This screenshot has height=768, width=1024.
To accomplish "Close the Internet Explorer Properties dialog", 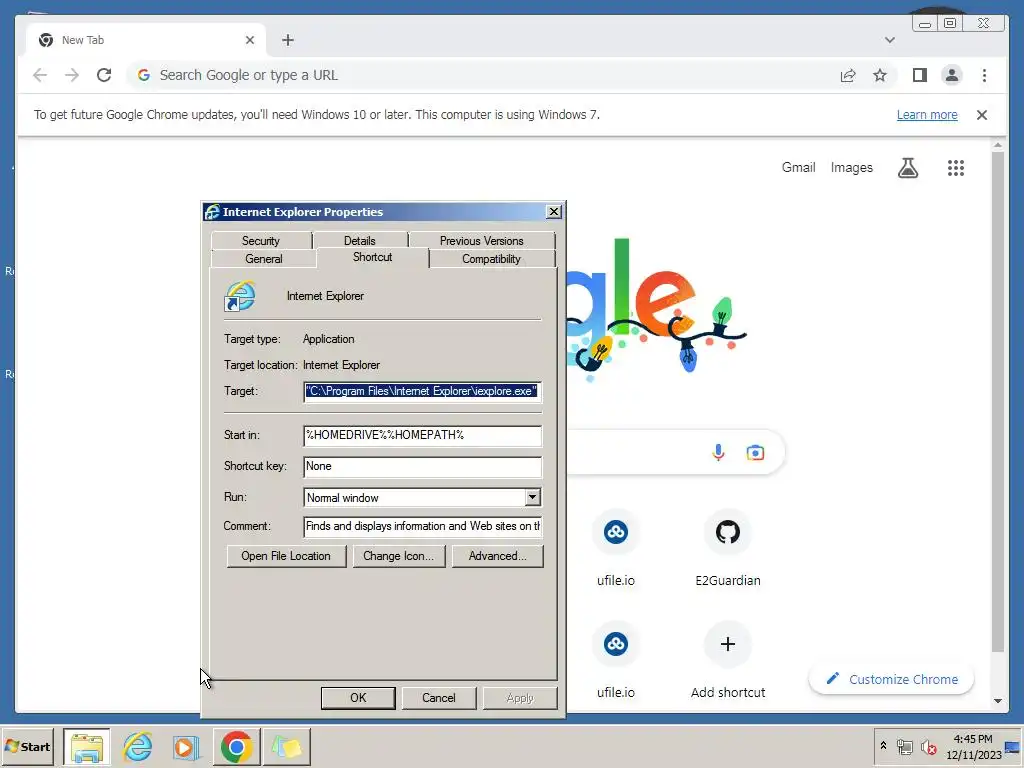I will [553, 212].
